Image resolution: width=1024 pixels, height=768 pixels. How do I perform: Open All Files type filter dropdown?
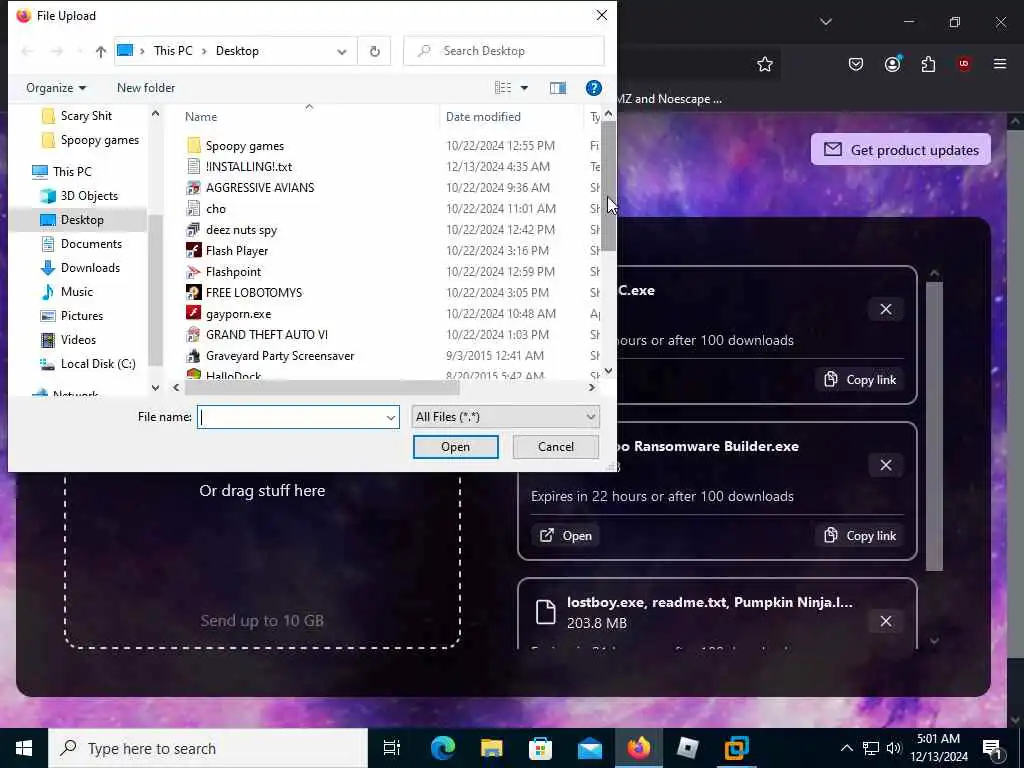click(x=505, y=417)
